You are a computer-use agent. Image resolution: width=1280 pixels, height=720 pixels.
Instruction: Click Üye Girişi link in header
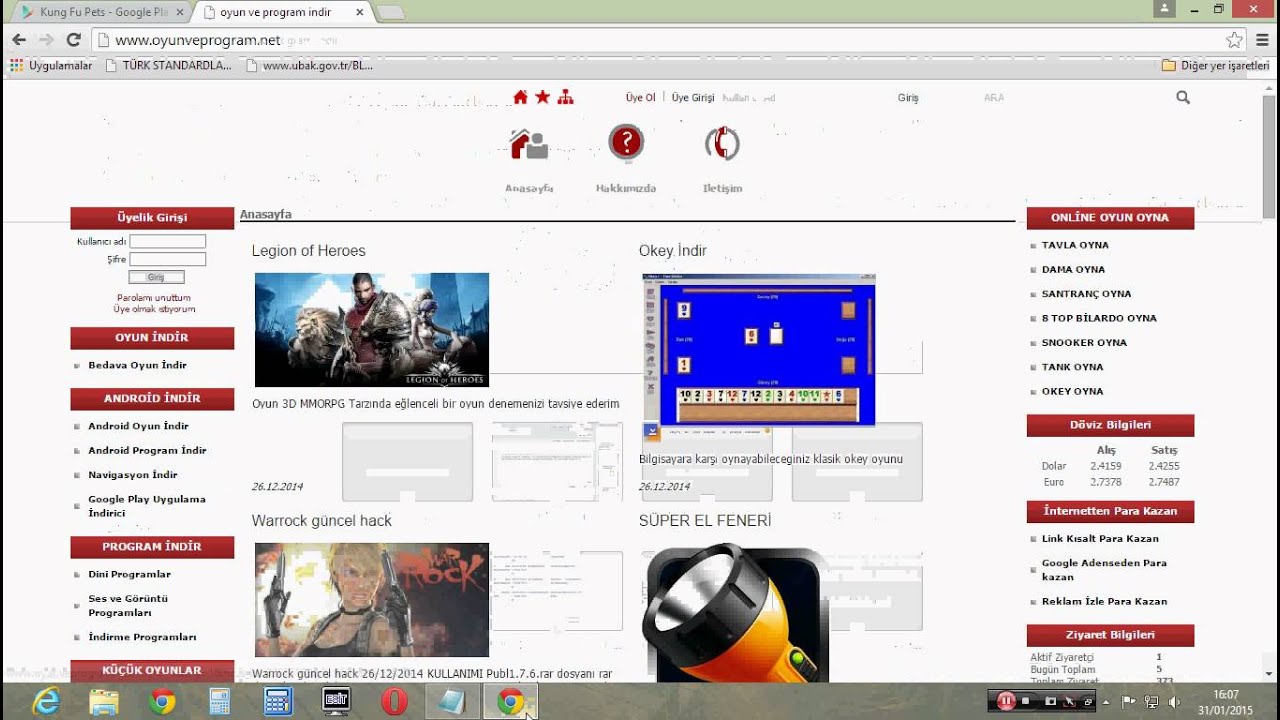click(x=693, y=98)
